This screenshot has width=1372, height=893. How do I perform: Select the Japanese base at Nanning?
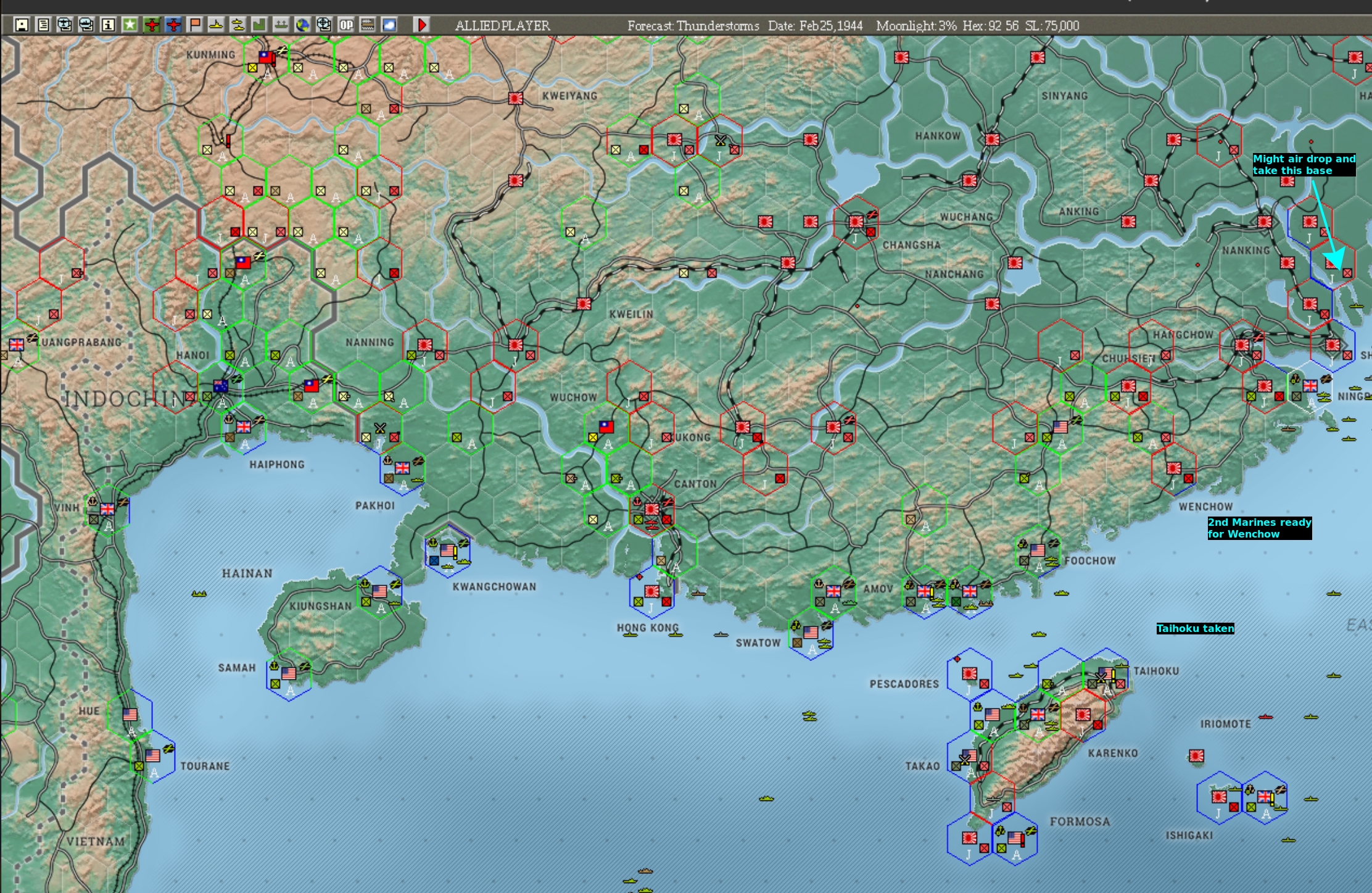pyautogui.click(x=424, y=344)
